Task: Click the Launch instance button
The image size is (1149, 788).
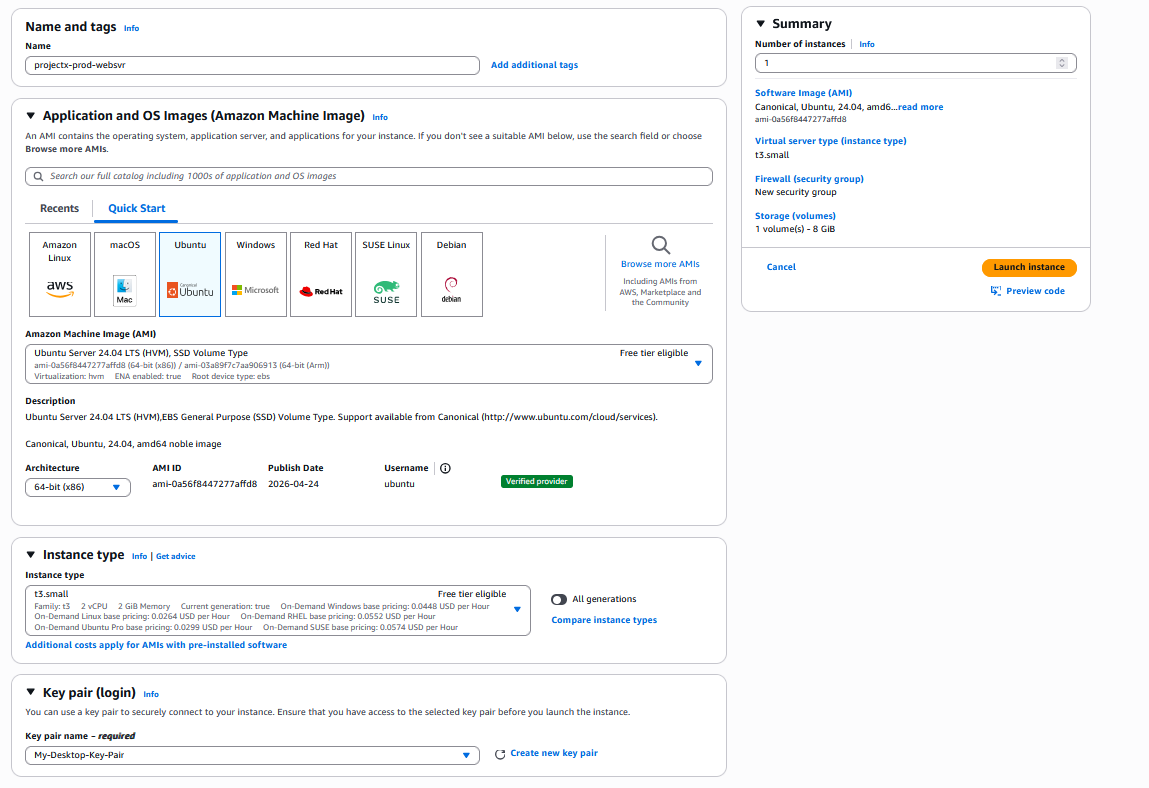Action: pyautogui.click(x=1029, y=268)
